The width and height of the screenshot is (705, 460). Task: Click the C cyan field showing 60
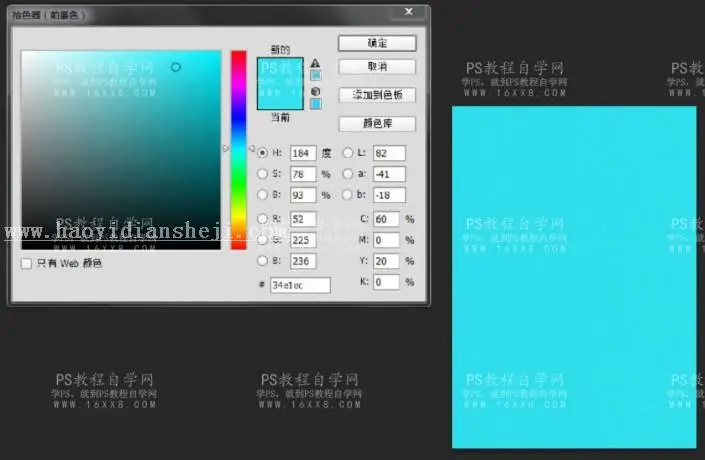(386, 219)
